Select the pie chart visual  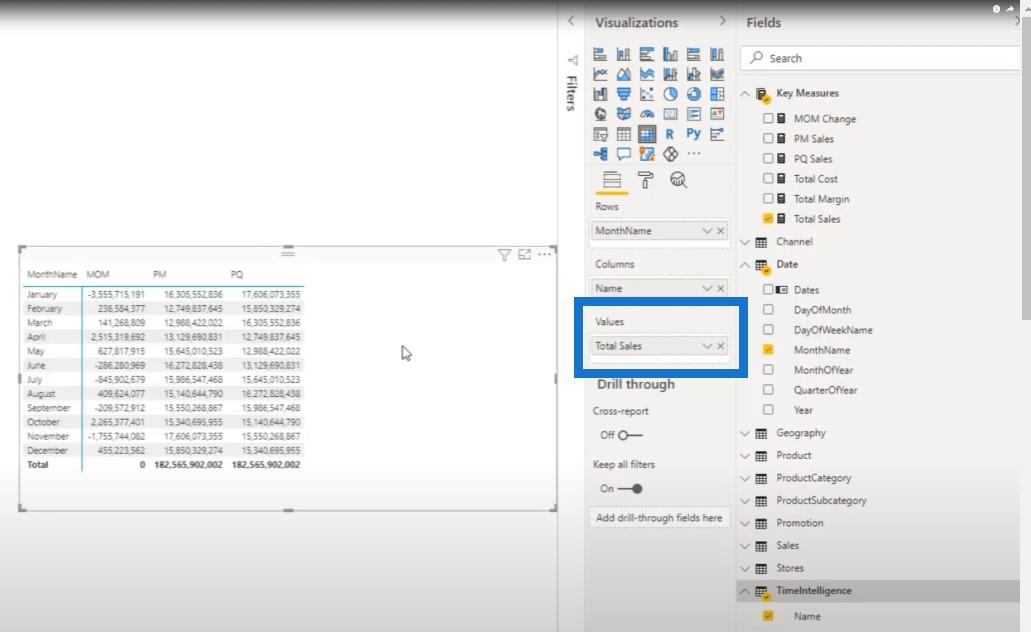pos(670,94)
